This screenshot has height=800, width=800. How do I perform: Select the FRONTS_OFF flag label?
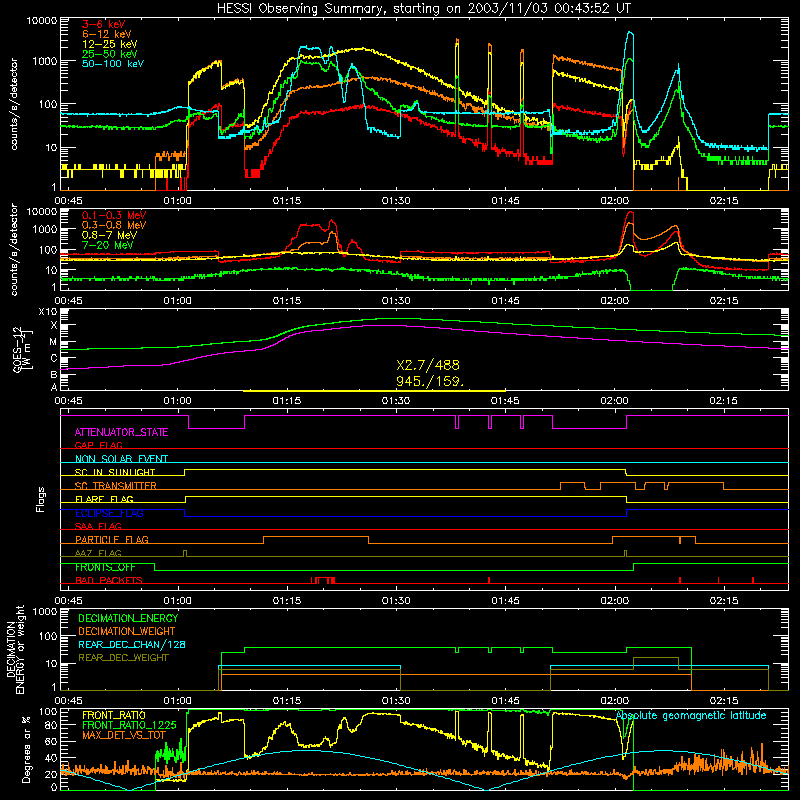pyautogui.click(x=105, y=567)
